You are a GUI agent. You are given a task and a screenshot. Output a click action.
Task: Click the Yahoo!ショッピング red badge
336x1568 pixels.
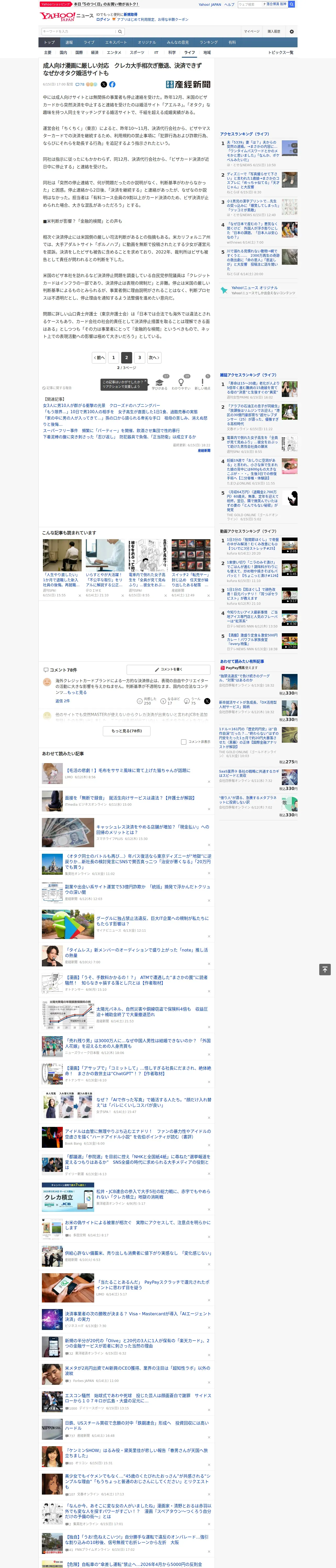tap(55, 4)
